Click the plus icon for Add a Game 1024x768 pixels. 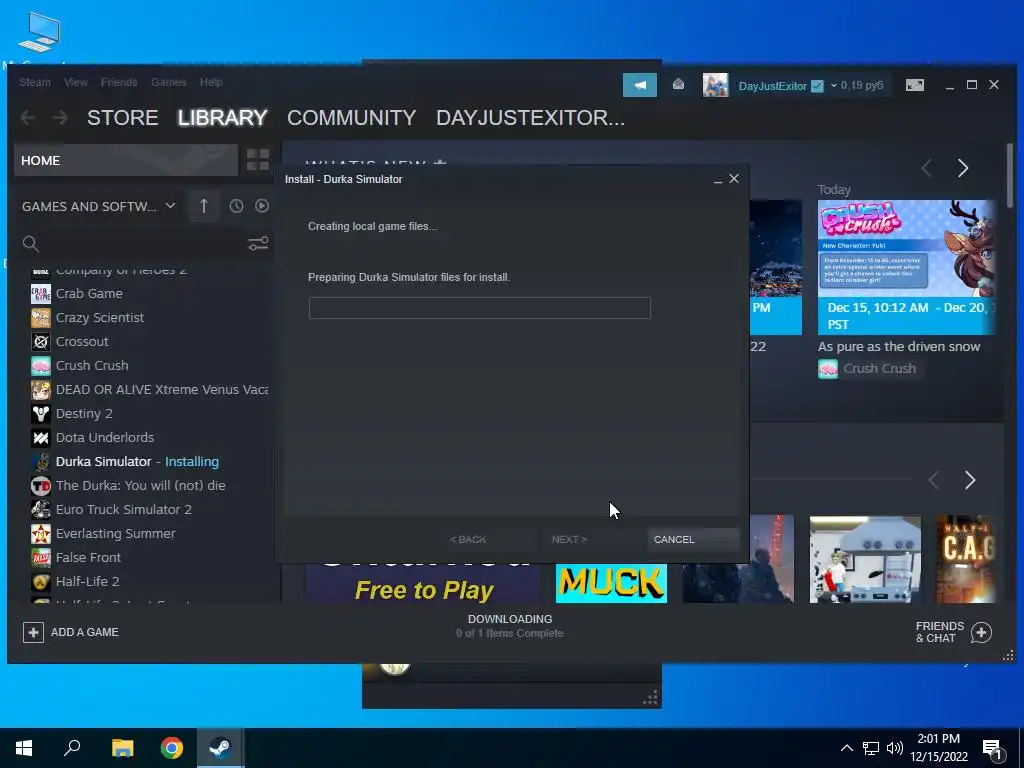pyautogui.click(x=33, y=632)
